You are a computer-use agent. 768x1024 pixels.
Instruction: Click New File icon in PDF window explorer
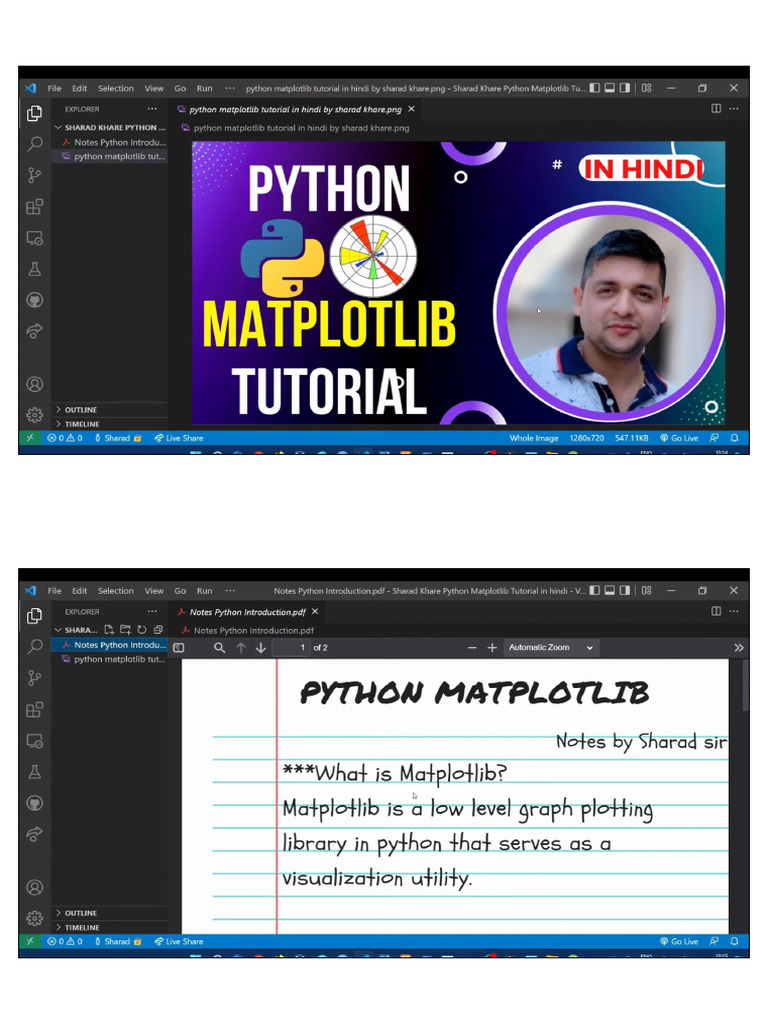[x=109, y=630]
